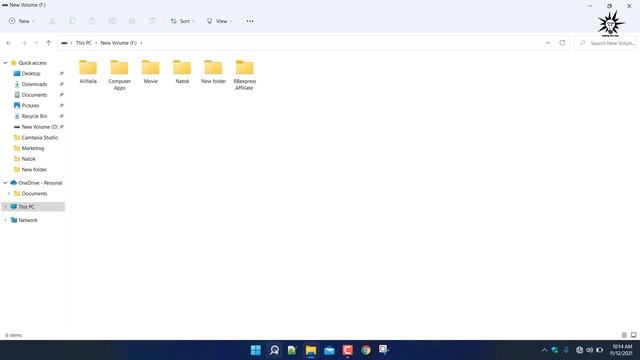Open New folder in sidebar
Viewport: 640px width, 360px height.
[34, 169]
